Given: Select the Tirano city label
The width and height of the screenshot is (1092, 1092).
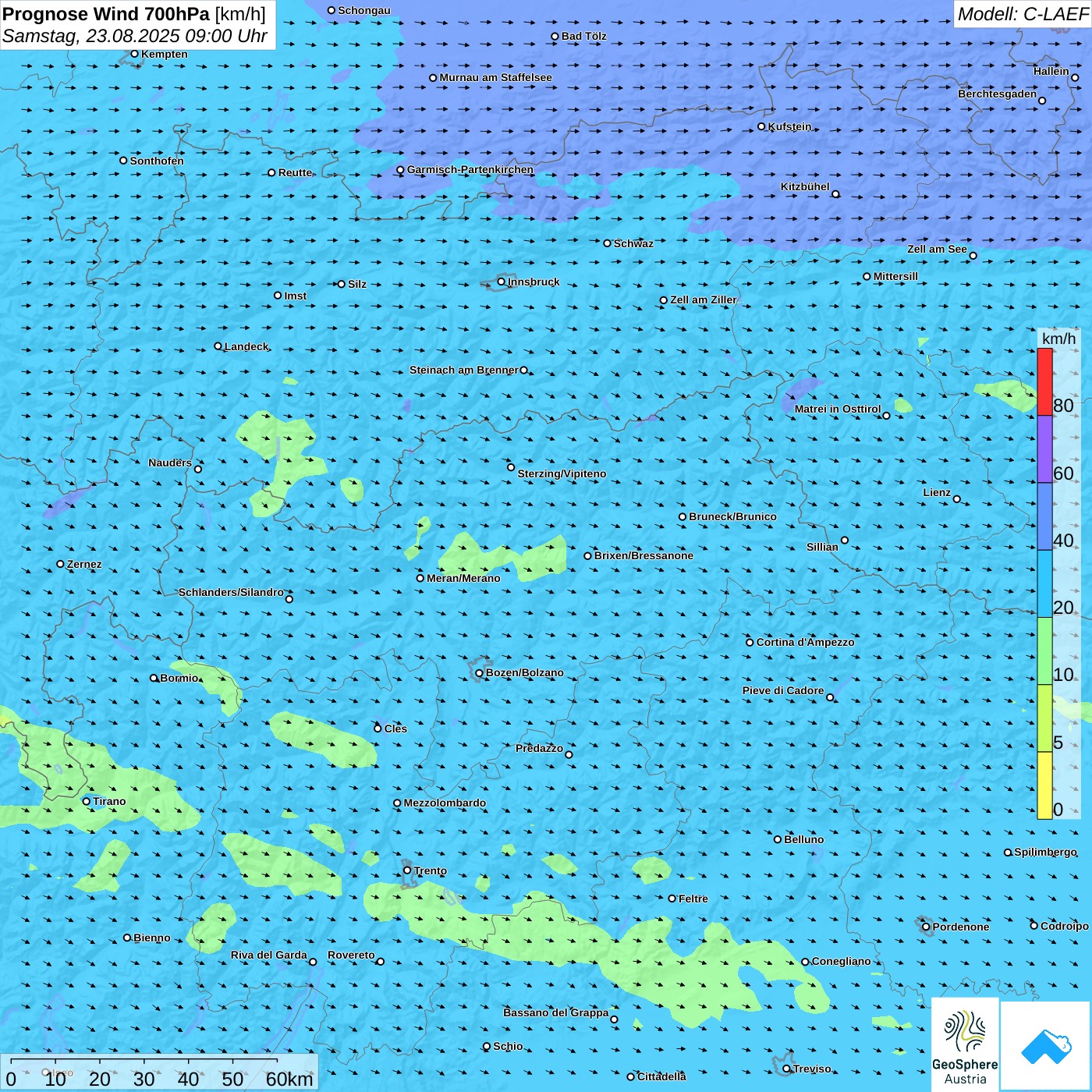Looking at the screenshot, I should pos(109,801).
